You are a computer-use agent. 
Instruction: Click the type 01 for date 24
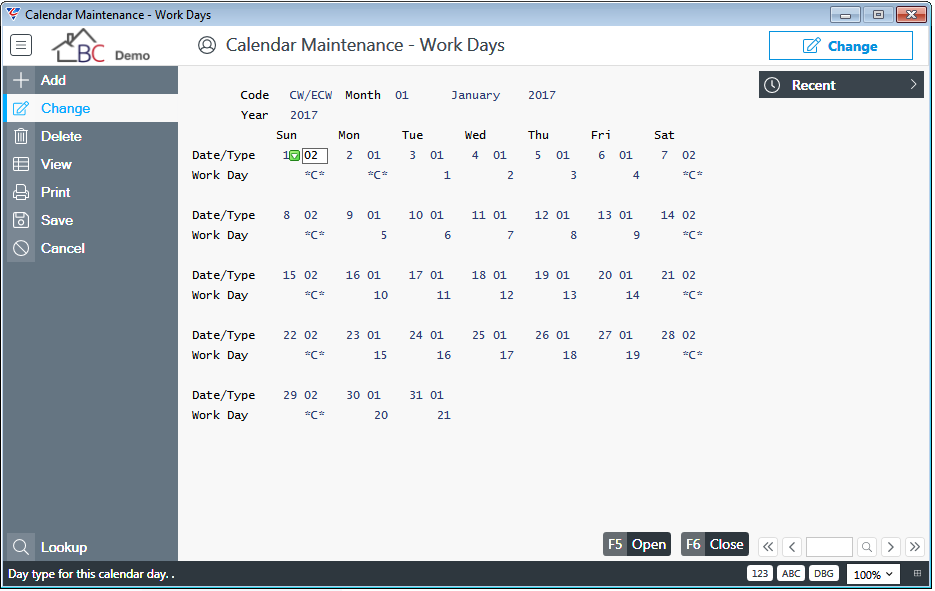click(437, 335)
